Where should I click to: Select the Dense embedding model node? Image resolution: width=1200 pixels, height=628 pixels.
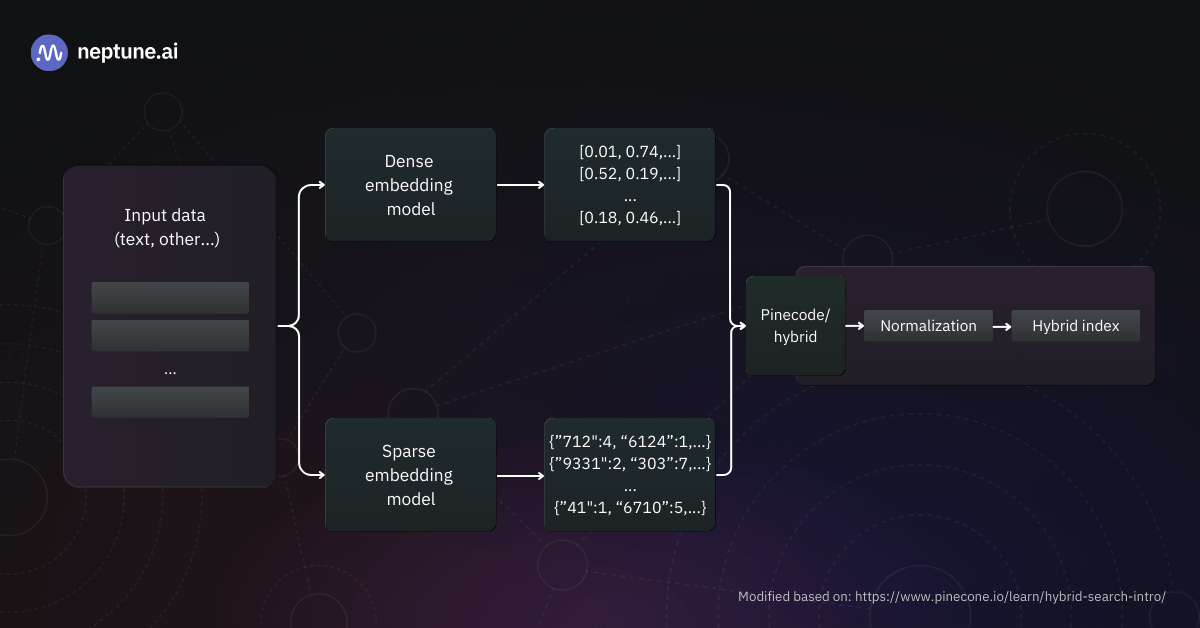coord(410,184)
